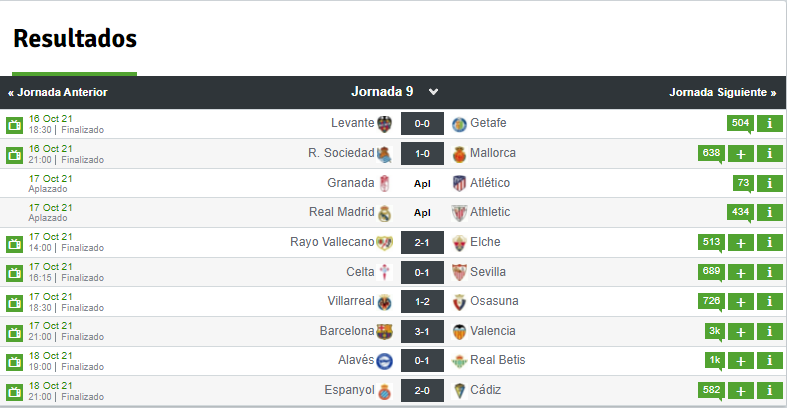Screen dimensions: 787x408
Task: Click the 3-1 score box for Barcelona-Valencia
Action: [x=422, y=332]
